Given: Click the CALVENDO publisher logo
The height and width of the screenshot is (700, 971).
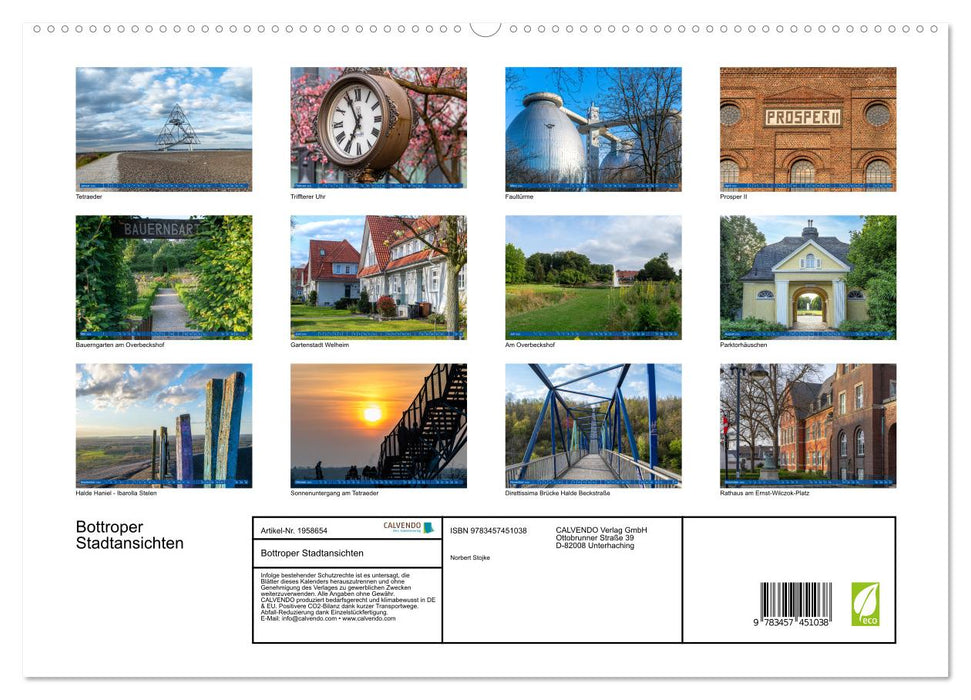Looking at the screenshot, I should click(x=407, y=527).
